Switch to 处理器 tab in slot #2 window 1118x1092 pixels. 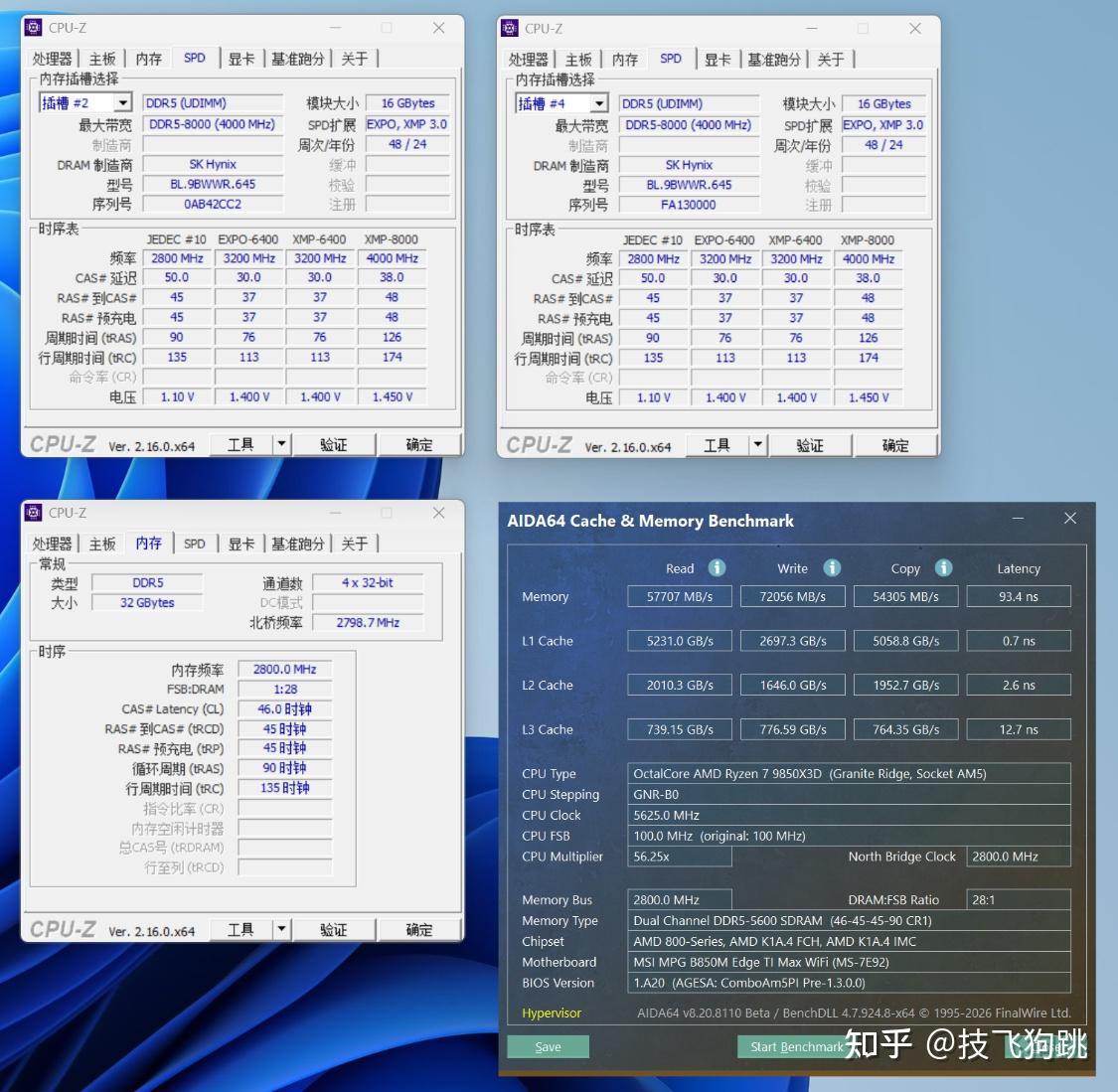52,59
